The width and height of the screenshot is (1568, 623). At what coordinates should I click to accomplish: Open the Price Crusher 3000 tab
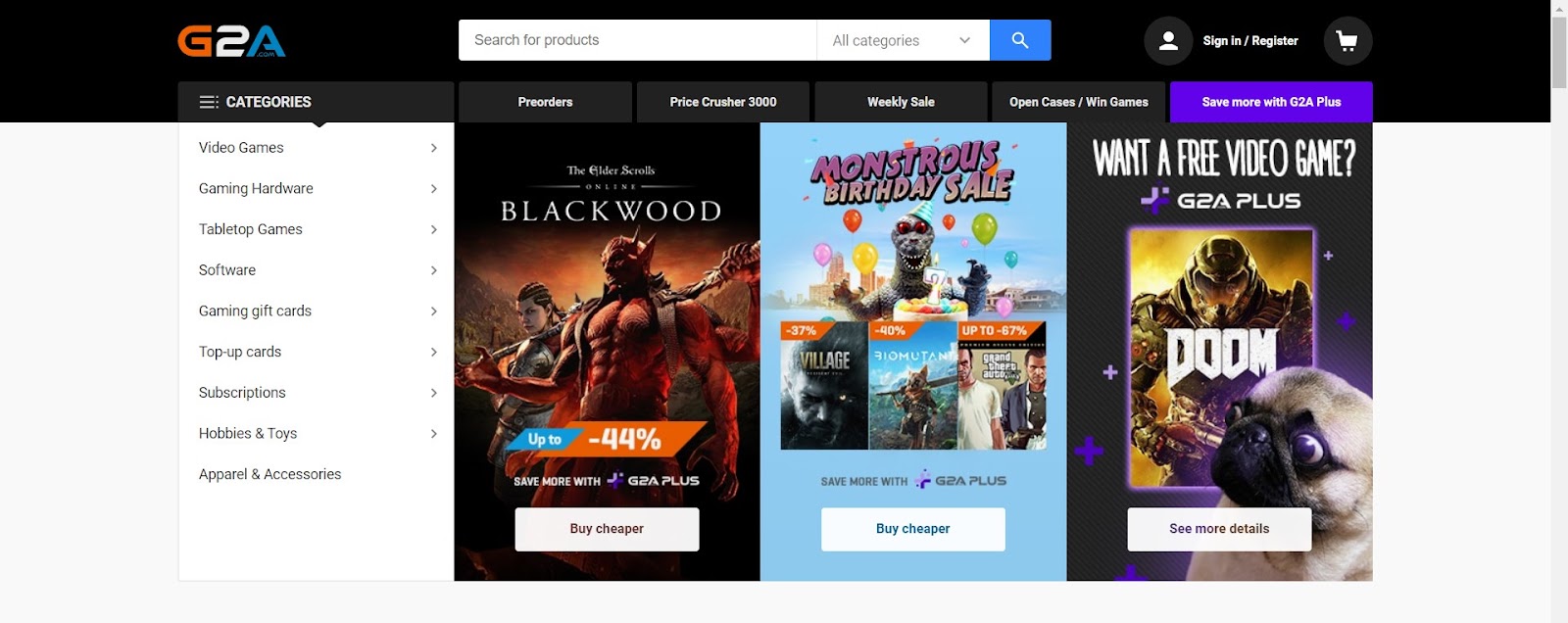[x=723, y=102]
